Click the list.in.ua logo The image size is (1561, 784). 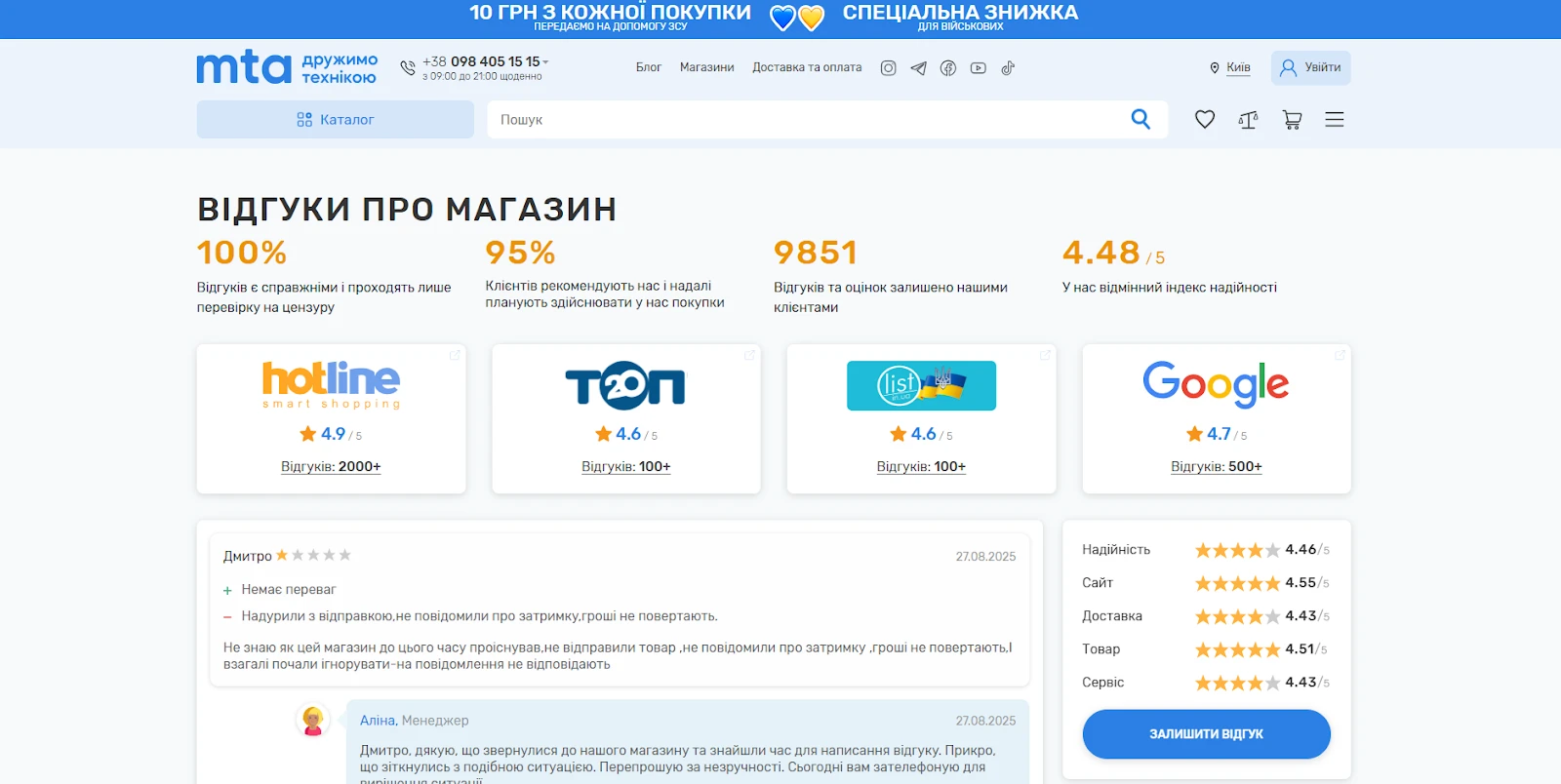(x=921, y=385)
